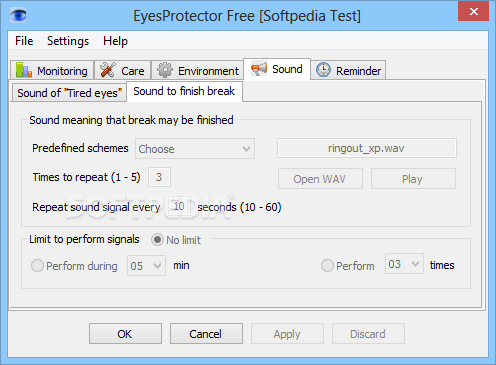Image resolution: width=496 pixels, height=365 pixels.
Task: Switch to Sound of "Tired eyes" tab
Action: coord(69,93)
